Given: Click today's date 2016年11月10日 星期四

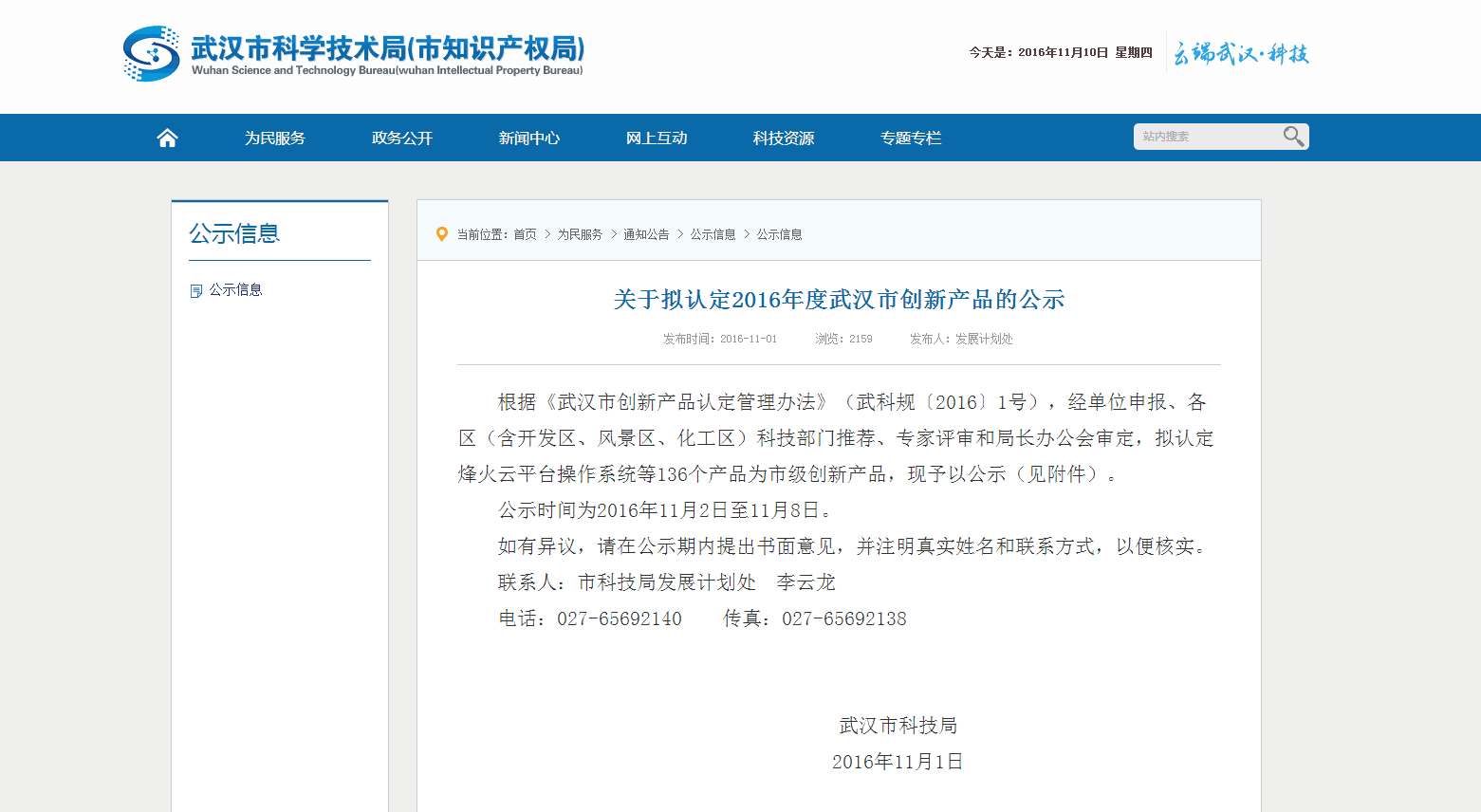Looking at the screenshot, I should (x=1061, y=52).
